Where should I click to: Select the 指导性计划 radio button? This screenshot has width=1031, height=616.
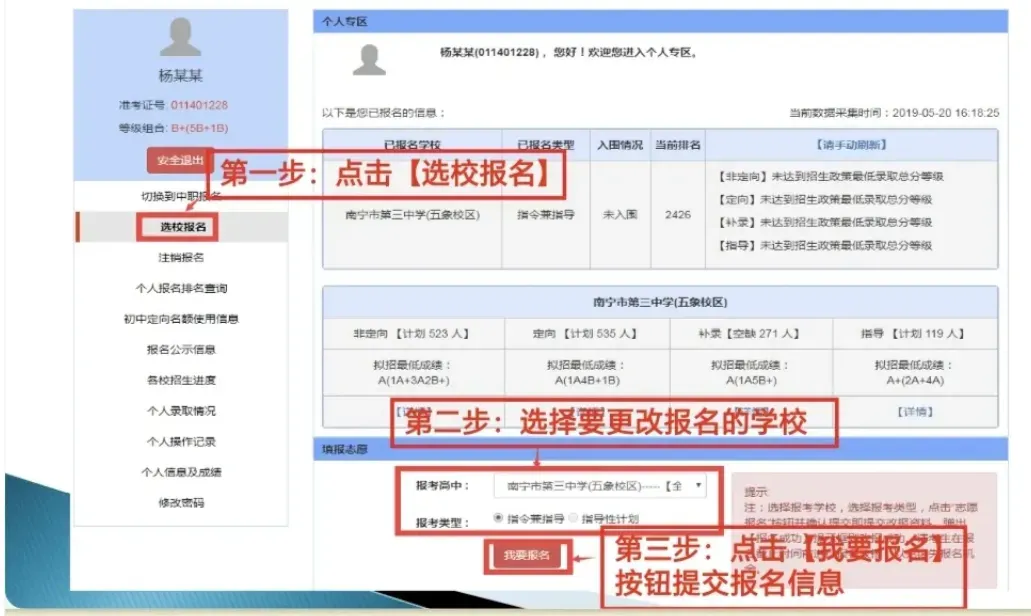point(573,518)
